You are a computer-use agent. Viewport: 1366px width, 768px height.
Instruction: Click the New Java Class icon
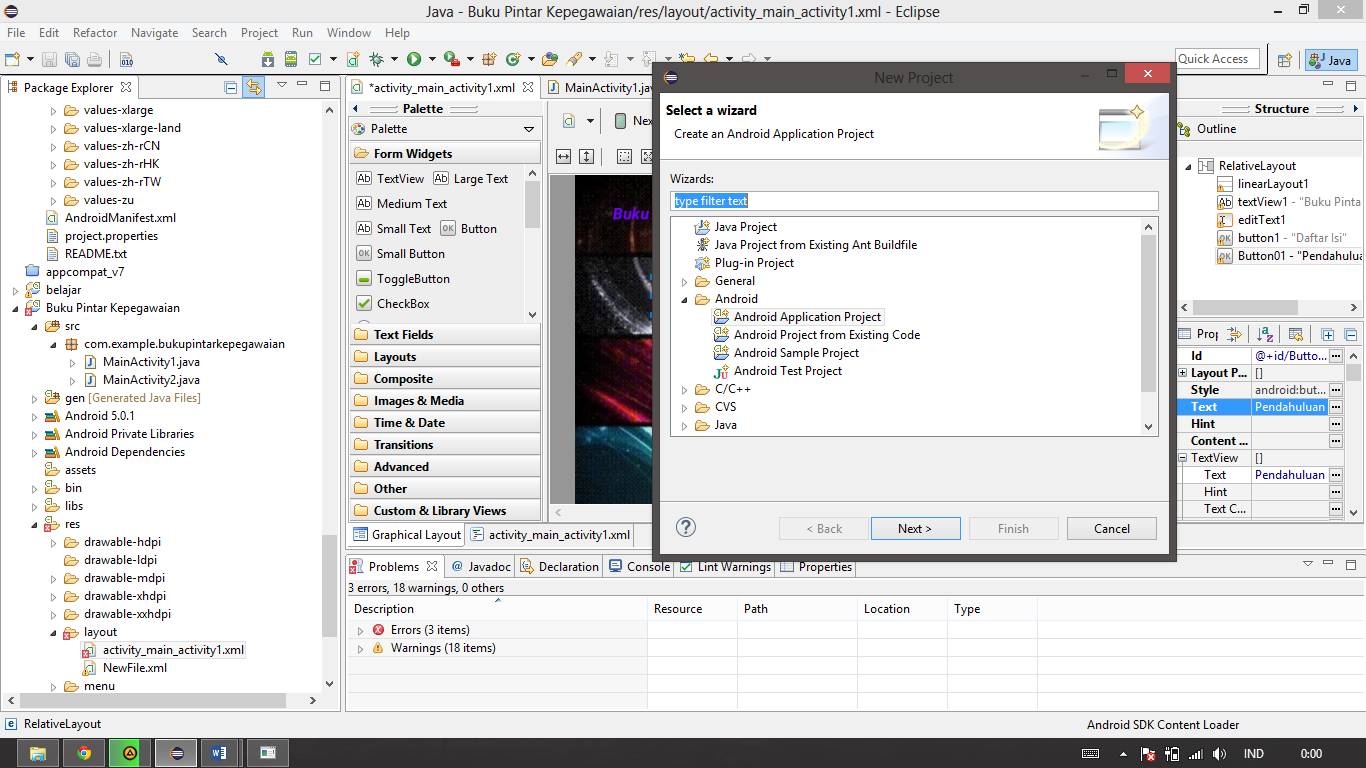[513, 60]
